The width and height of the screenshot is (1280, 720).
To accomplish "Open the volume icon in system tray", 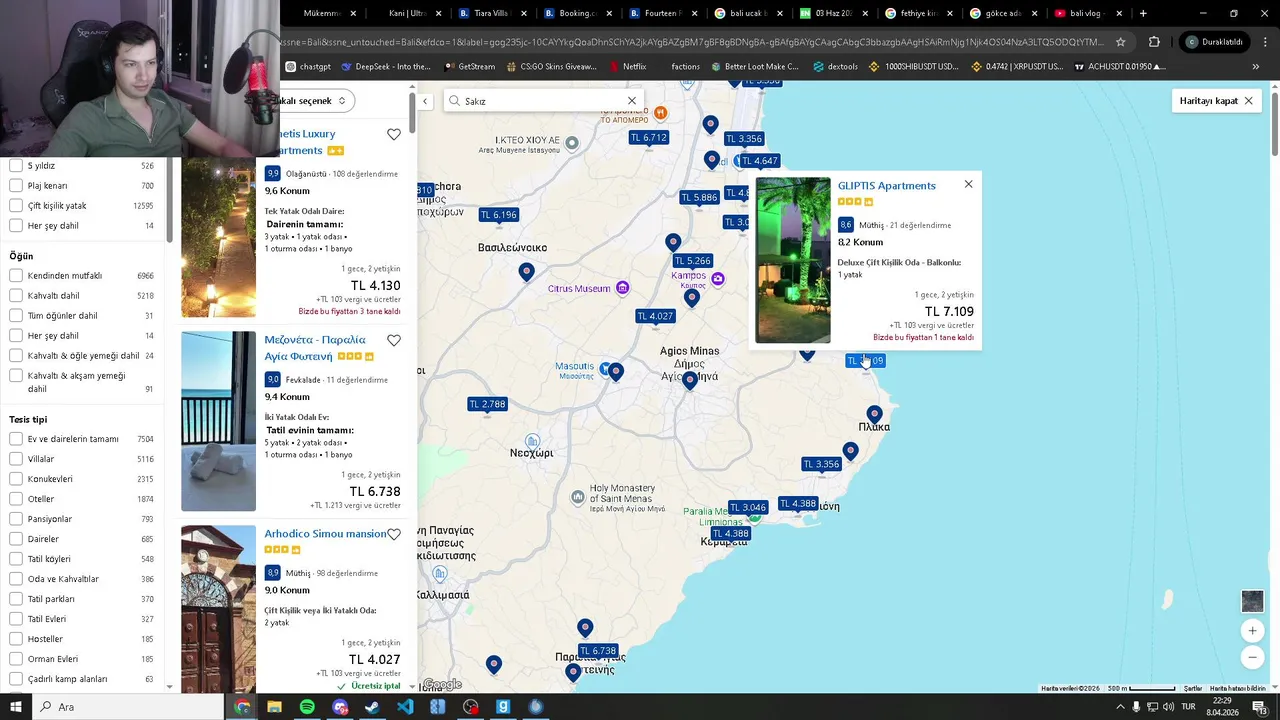I will [1168, 707].
